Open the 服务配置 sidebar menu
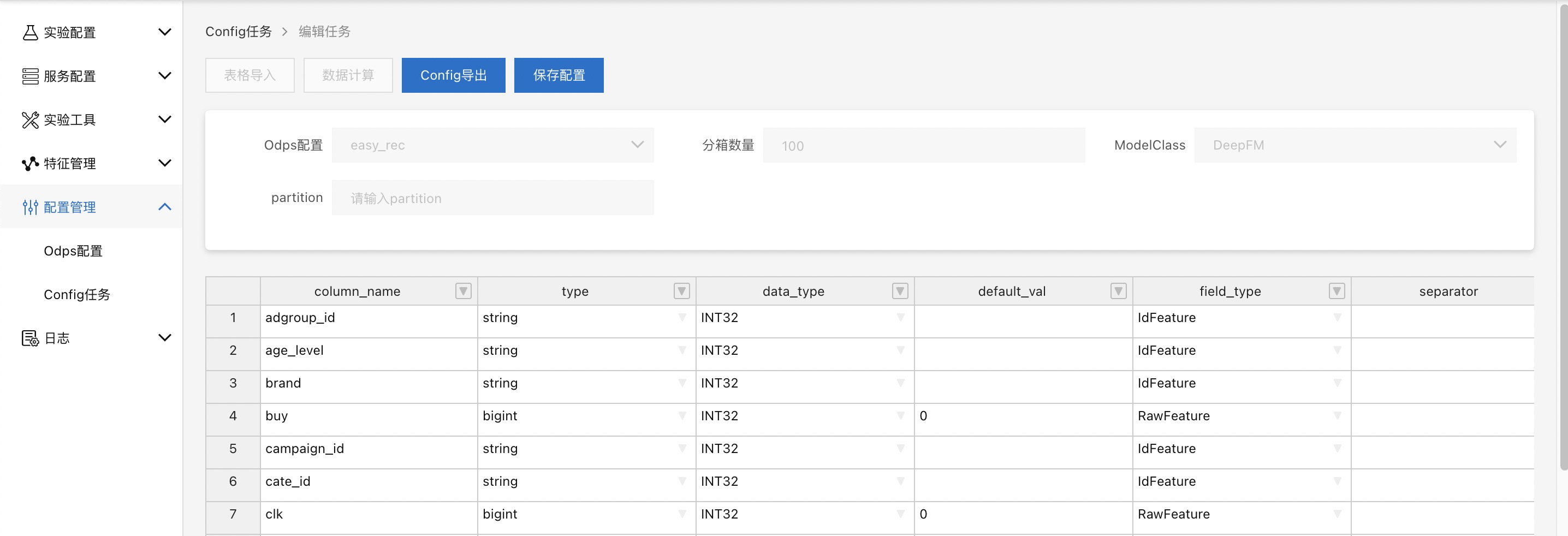The height and width of the screenshot is (536, 1568). click(91, 76)
